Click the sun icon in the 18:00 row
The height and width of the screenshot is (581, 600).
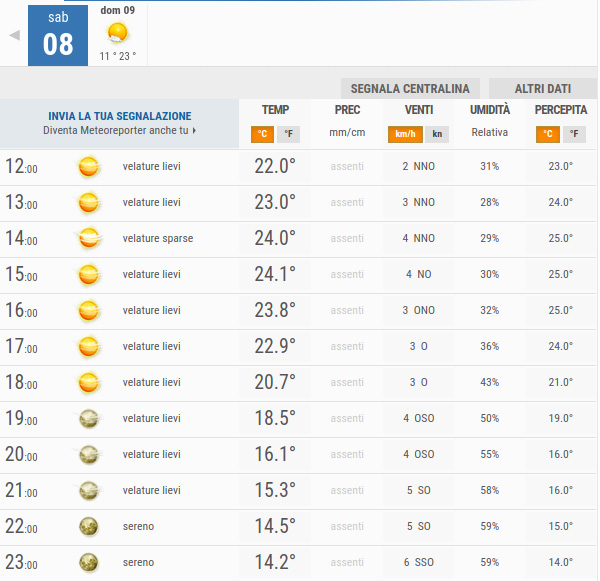point(90,382)
